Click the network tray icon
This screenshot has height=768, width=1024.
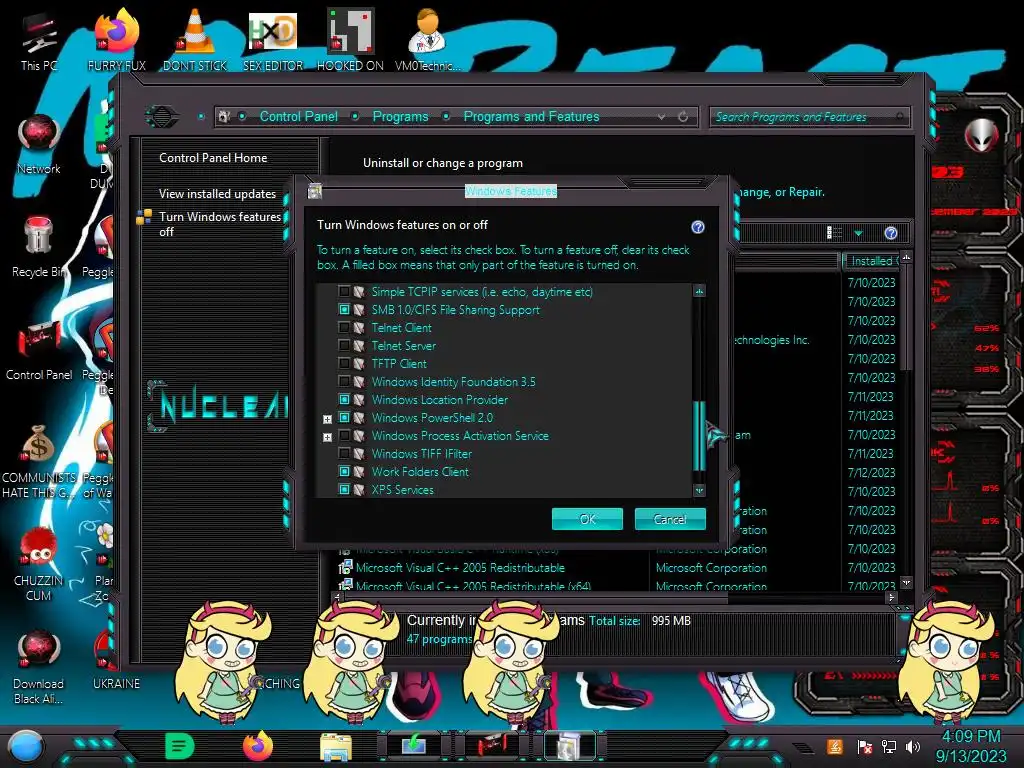point(888,746)
